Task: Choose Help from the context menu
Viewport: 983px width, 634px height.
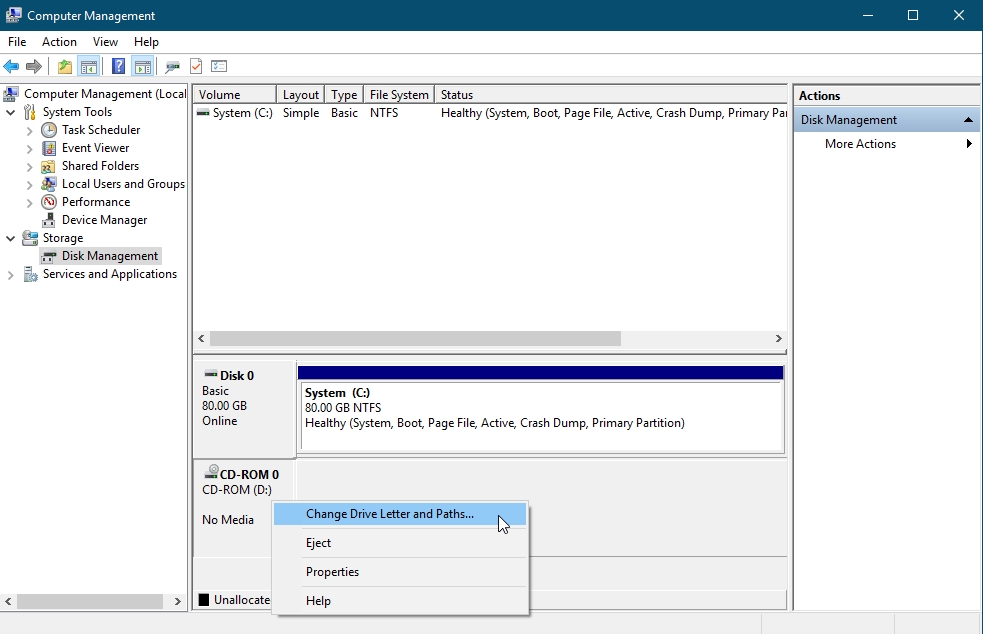Action: pos(399,601)
